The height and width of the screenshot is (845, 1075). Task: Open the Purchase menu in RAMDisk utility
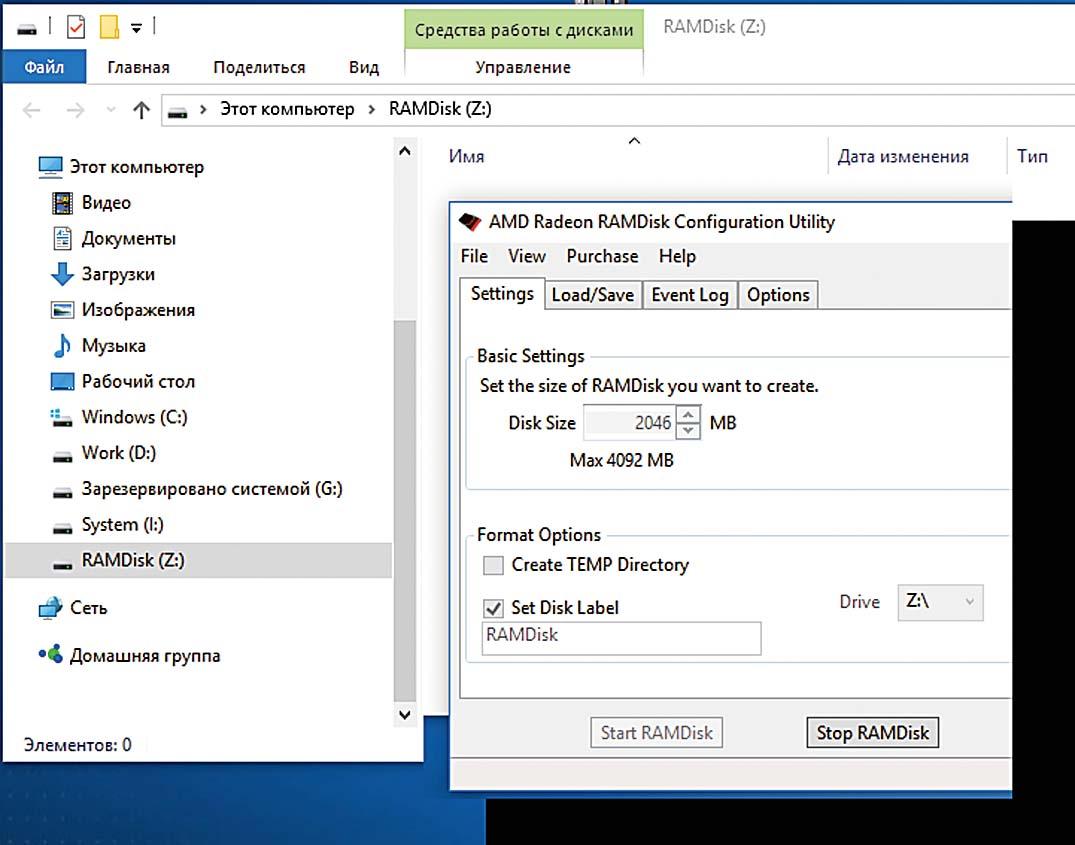click(x=602, y=256)
